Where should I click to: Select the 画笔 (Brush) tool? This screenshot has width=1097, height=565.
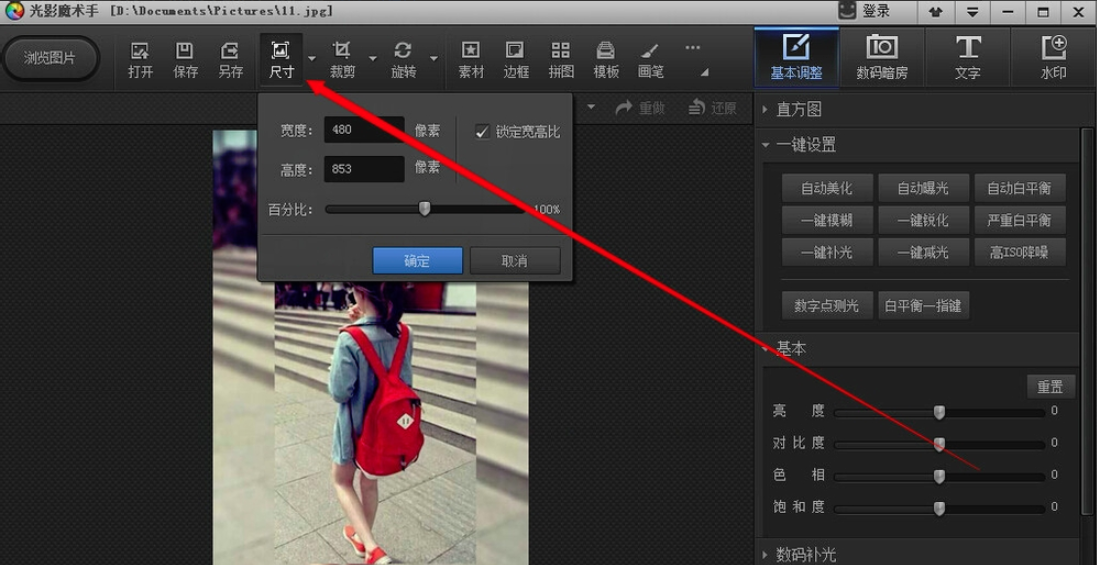651,59
